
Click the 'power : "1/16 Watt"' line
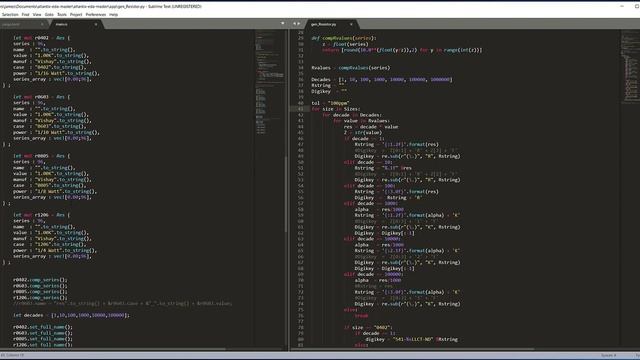(x=56, y=73)
